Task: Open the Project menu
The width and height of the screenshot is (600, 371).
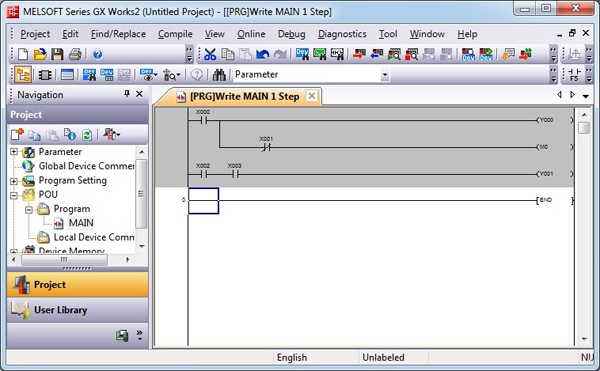Action: coord(35,34)
